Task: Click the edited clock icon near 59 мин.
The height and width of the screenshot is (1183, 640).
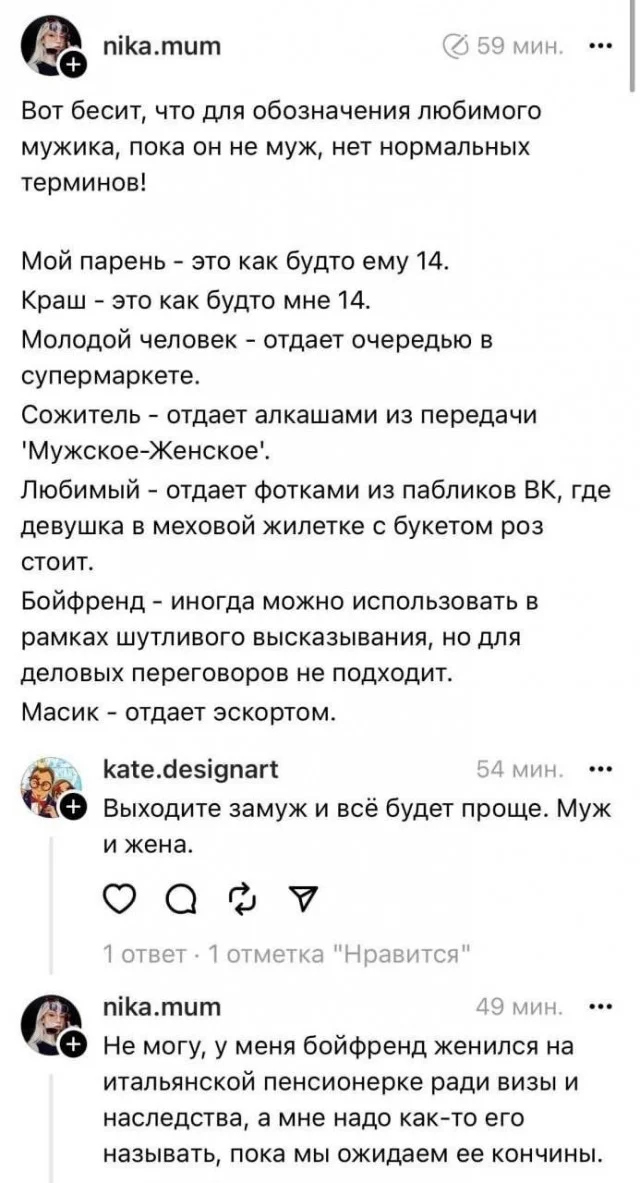Action: [455, 45]
